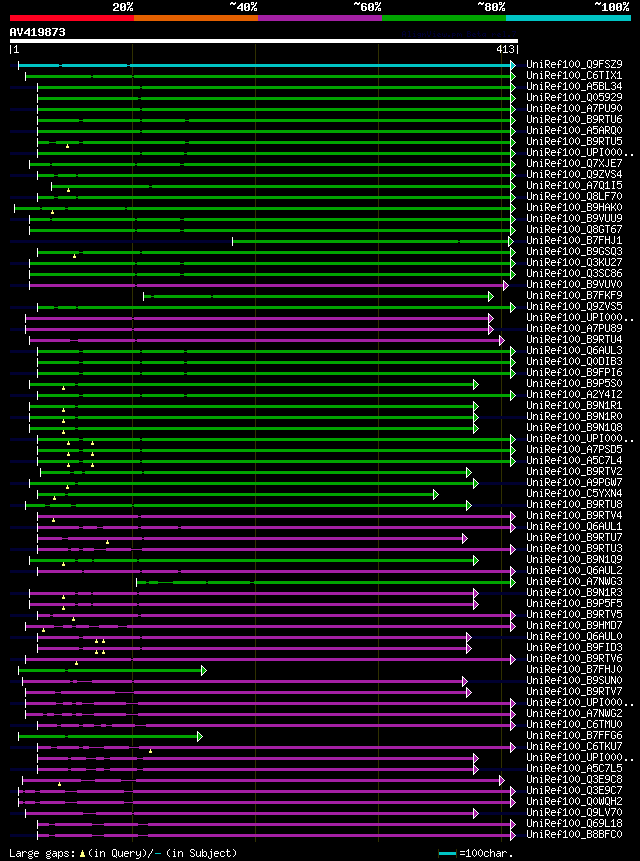Image resolution: width=640 pixels, height=861 pixels.
Task: Select the UniRef100_Q6AUL1 label
Action: (x=574, y=526)
